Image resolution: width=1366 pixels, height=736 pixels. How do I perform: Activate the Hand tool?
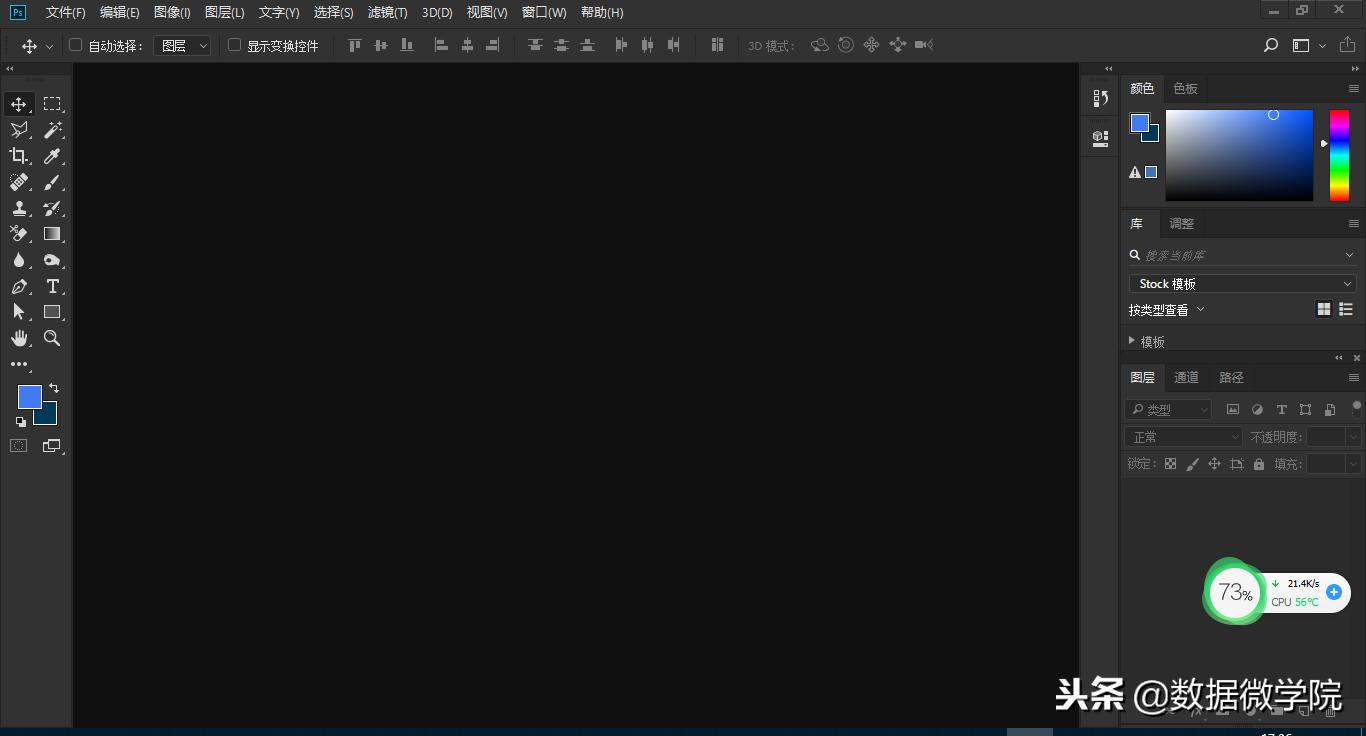click(19, 338)
